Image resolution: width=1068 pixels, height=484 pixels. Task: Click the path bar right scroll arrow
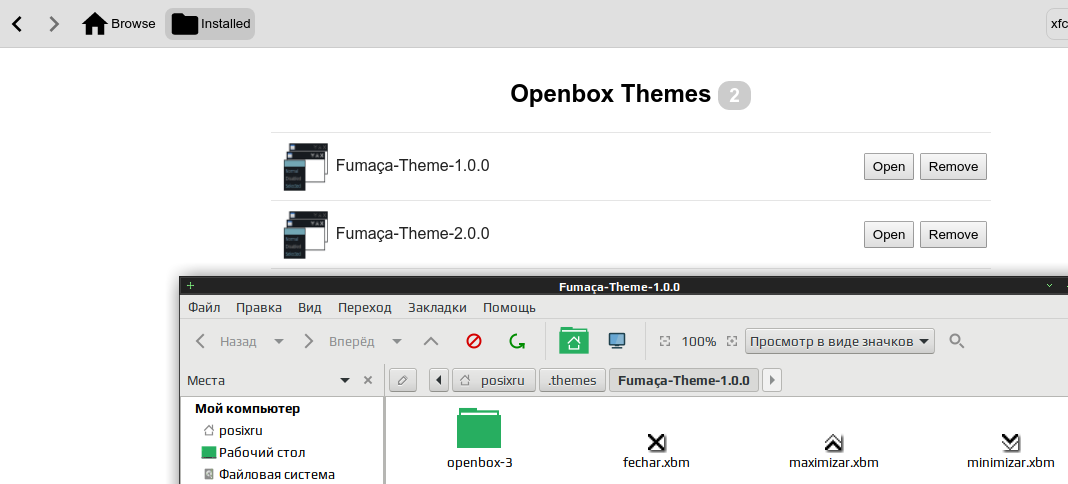coord(772,381)
